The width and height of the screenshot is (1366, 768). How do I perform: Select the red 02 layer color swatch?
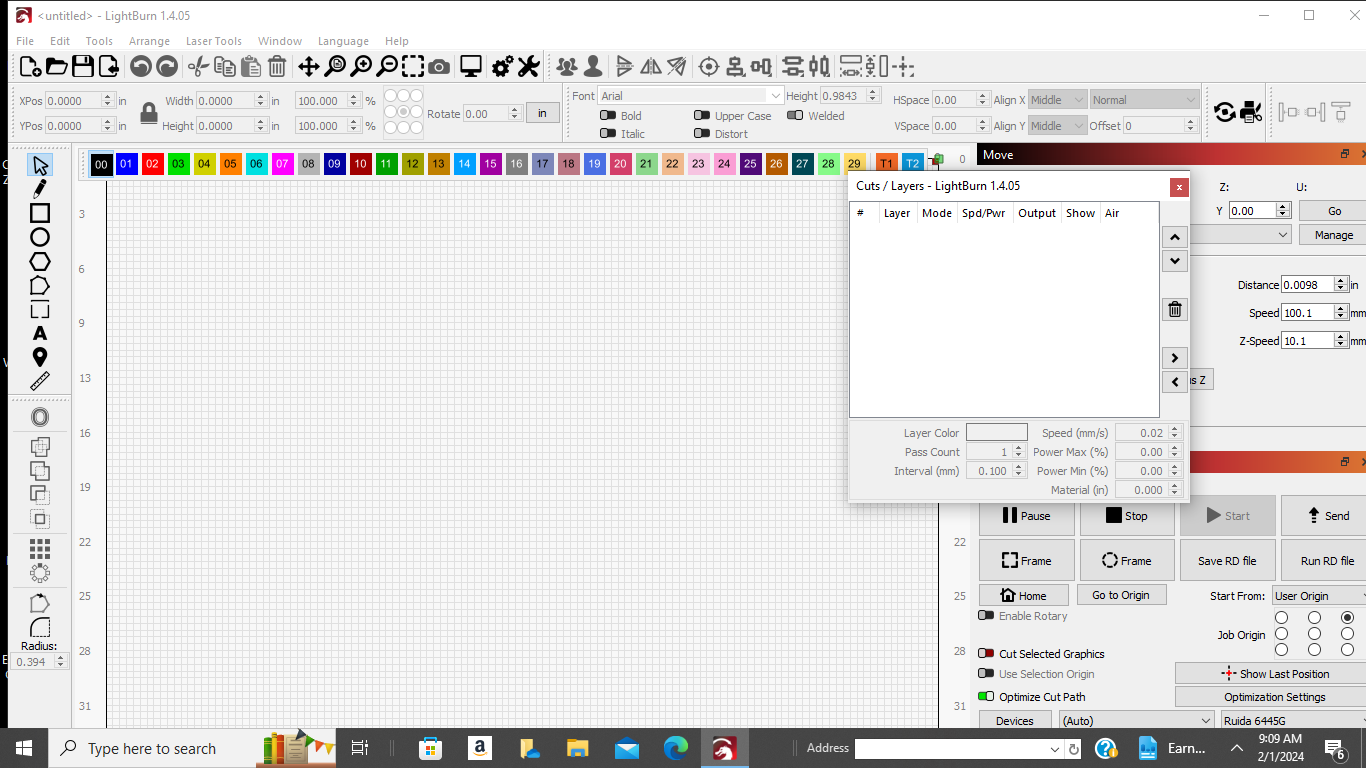click(x=152, y=164)
